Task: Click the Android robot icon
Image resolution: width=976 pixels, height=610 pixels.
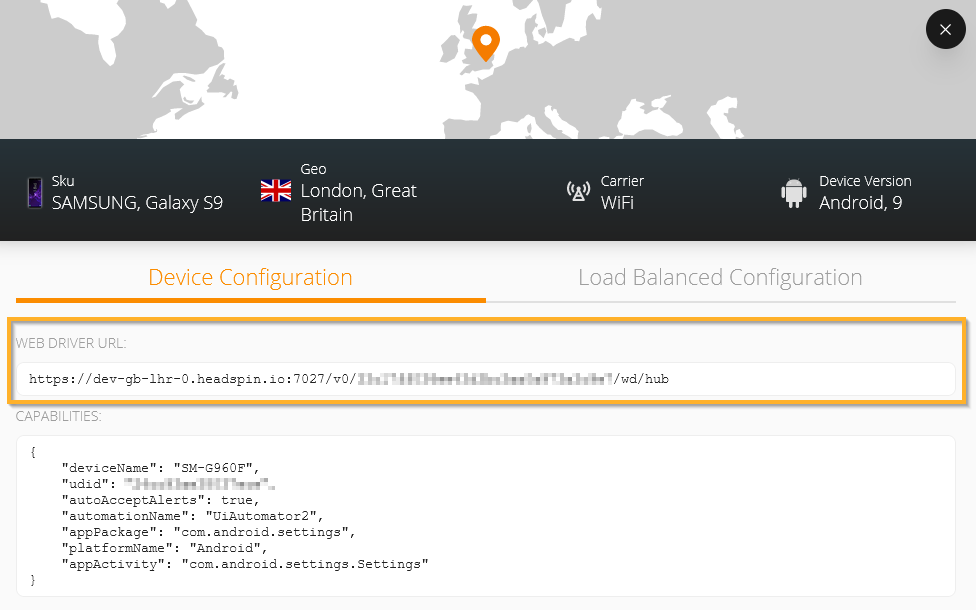Action: [x=794, y=193]
